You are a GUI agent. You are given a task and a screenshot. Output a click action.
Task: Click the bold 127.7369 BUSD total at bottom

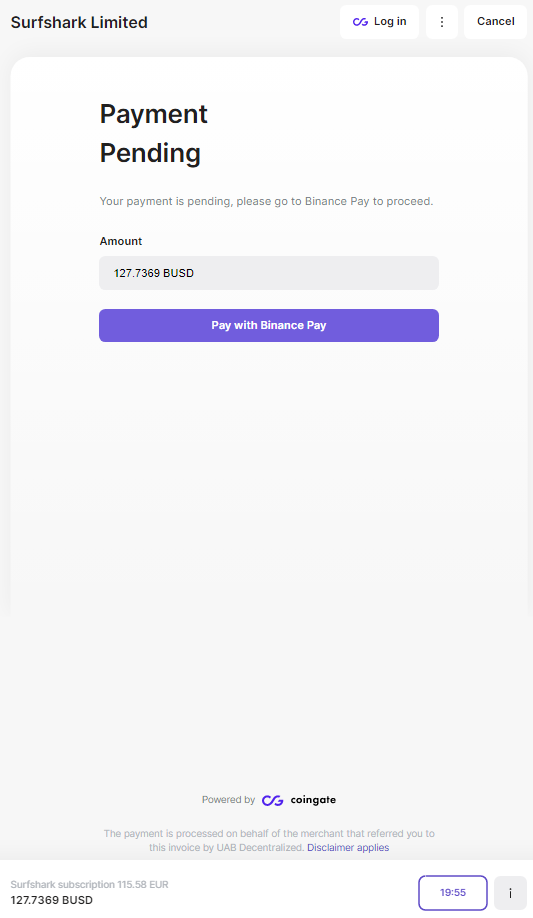(52, 900)
